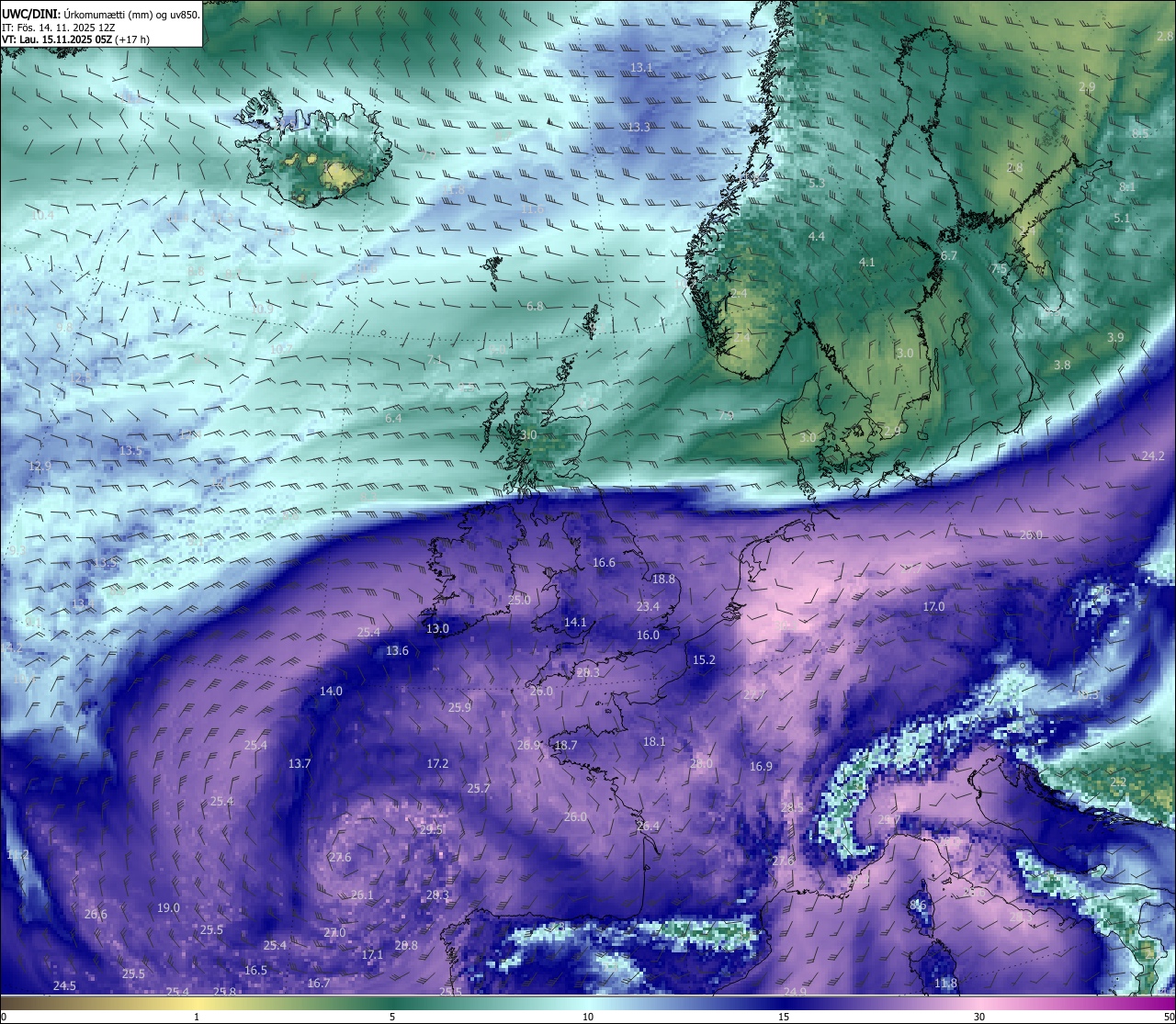Viewport: 1176px width, 1024px height.
Task: Click the 'VT: Lau. 15.11.2025 05Z (+17 h)' line
Action: click(x=75, y=39)
